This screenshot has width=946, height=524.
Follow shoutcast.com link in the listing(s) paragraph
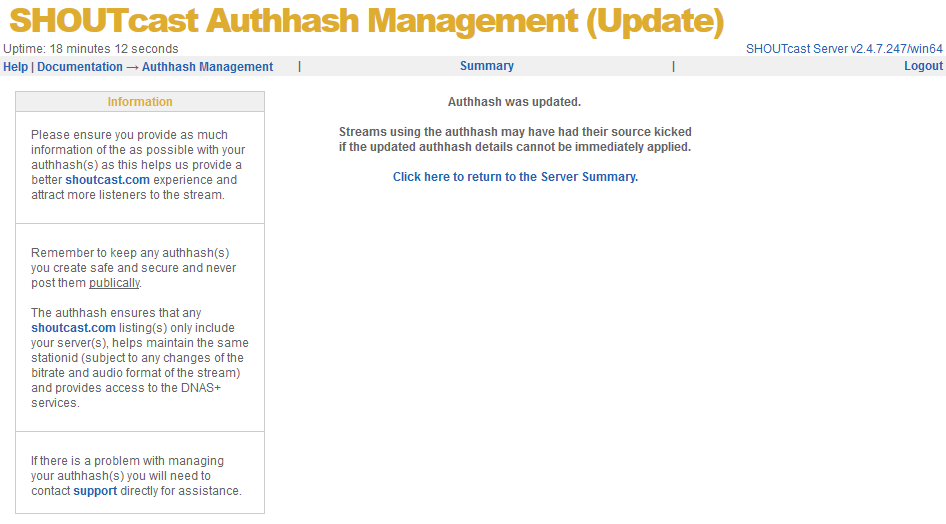click(x=73, y=328)
